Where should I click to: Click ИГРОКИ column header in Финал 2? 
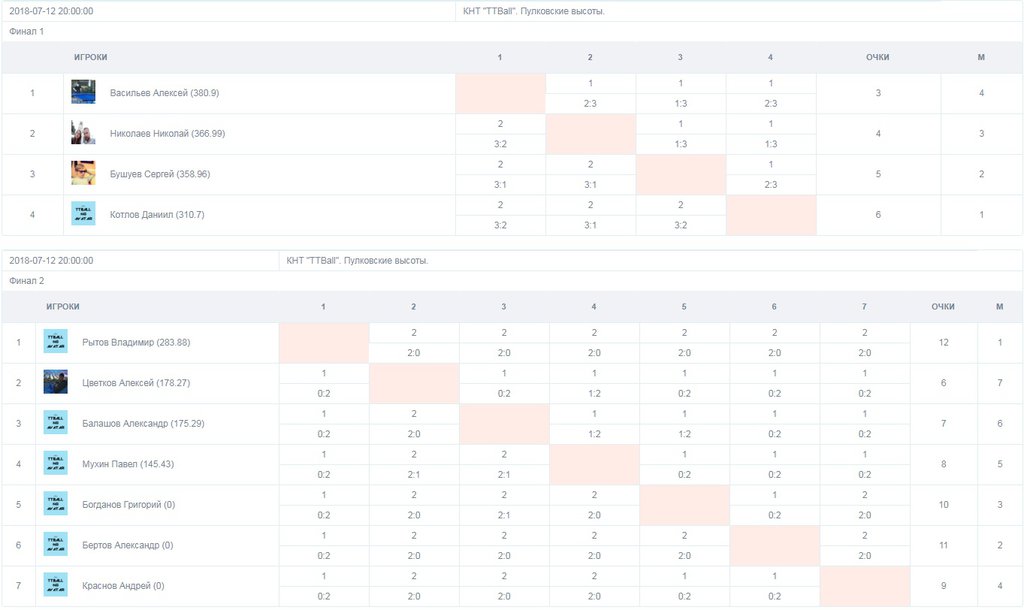click(x=63, y=307)
